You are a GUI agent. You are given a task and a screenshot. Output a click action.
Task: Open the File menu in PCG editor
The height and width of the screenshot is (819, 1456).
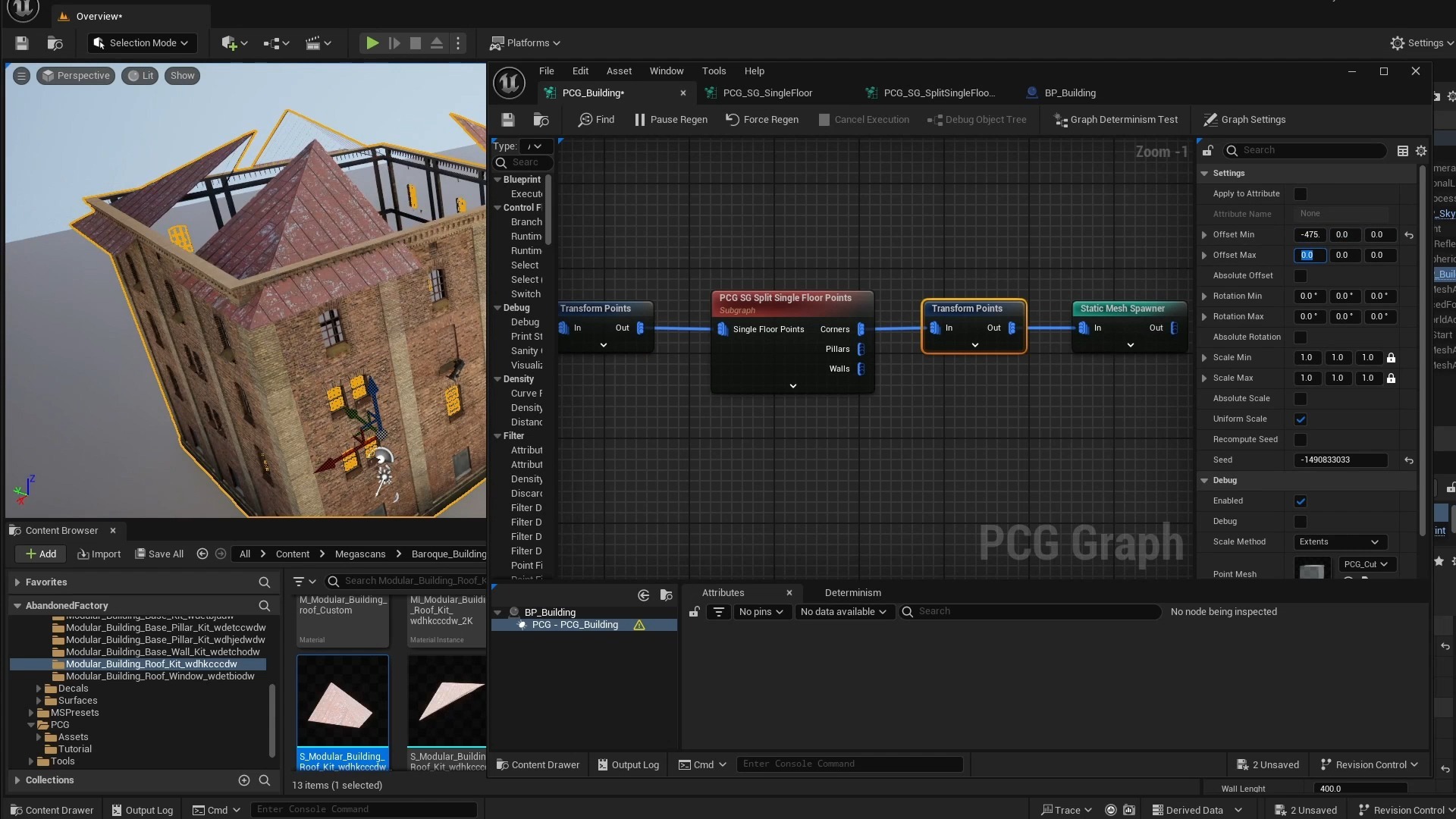pos(546,71)
